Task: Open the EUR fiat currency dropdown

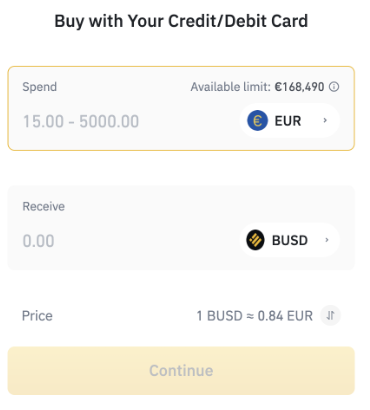Action: (x=290, y=120)
